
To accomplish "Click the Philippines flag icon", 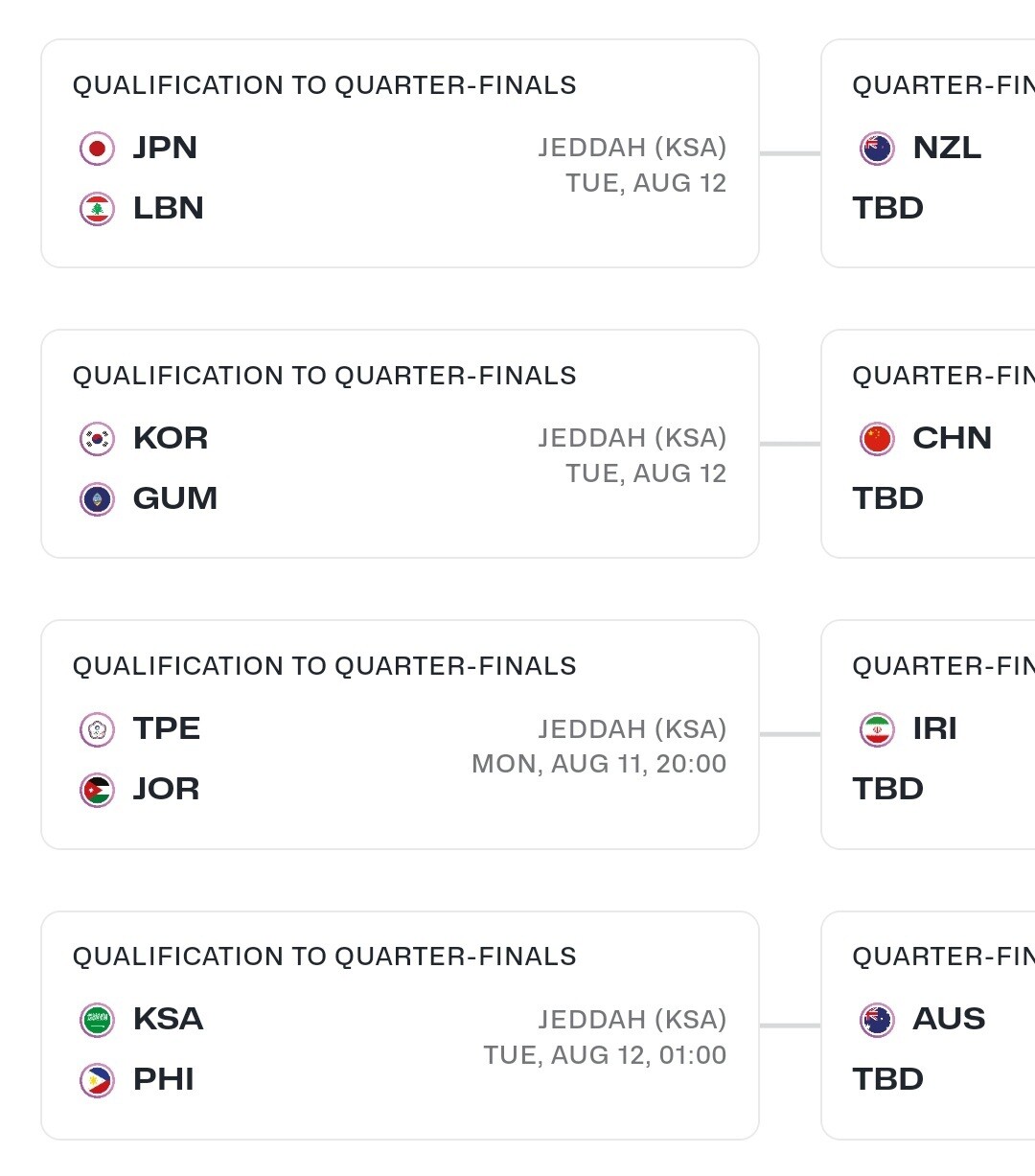I will tap(97, 1080).
